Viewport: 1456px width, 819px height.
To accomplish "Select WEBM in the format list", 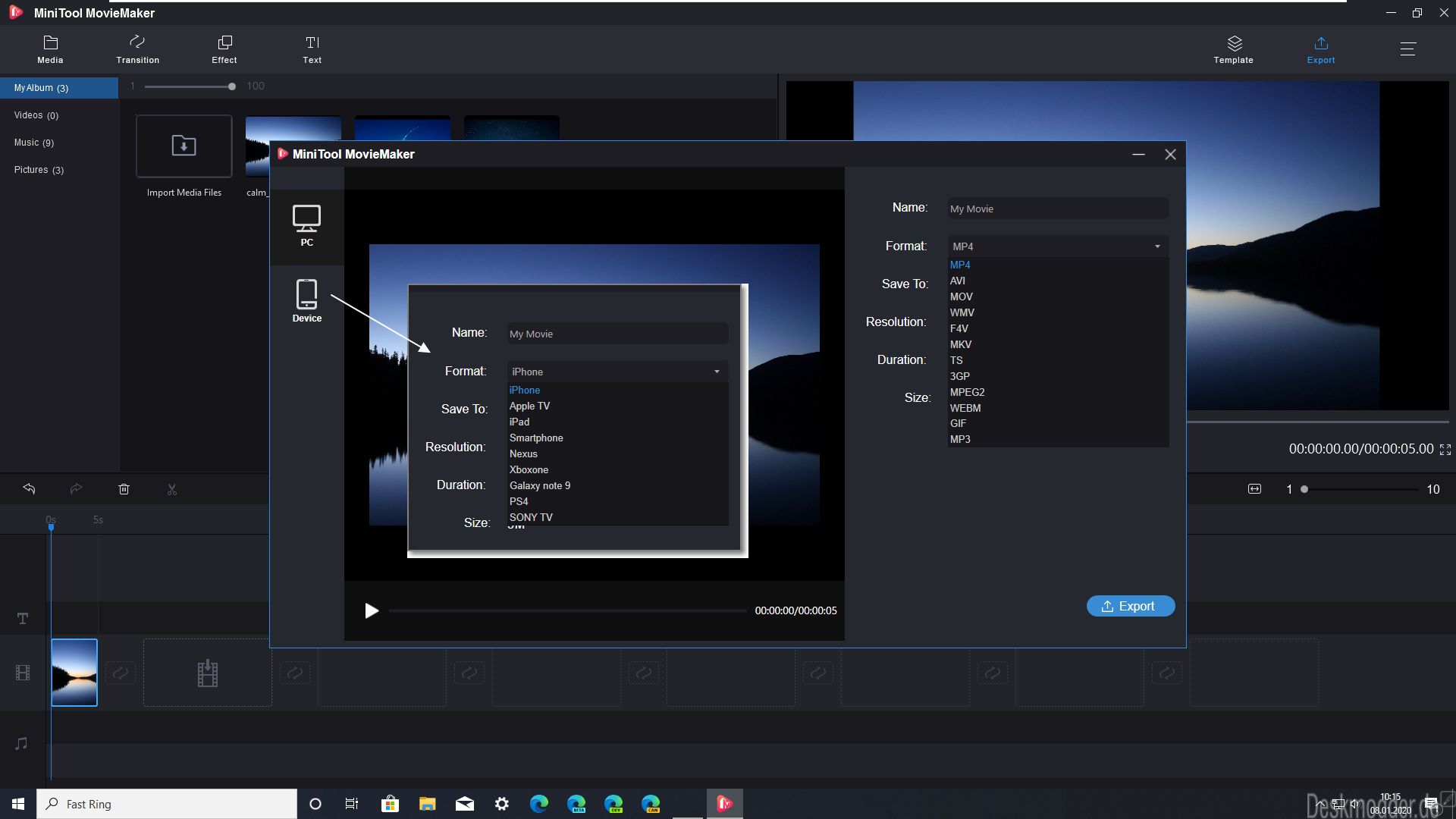I will tap(1058, 408).
